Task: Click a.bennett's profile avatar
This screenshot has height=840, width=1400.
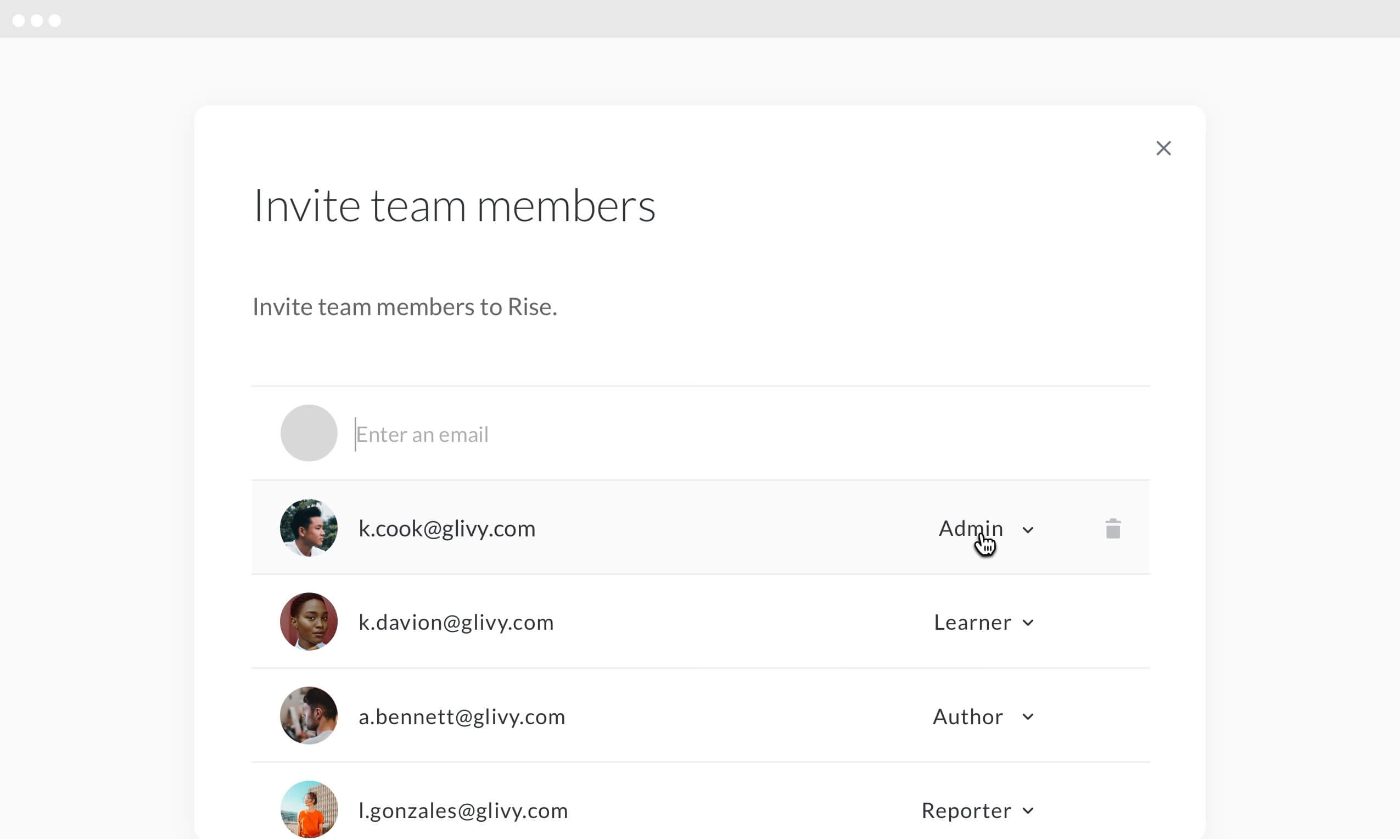Action: 309,716
